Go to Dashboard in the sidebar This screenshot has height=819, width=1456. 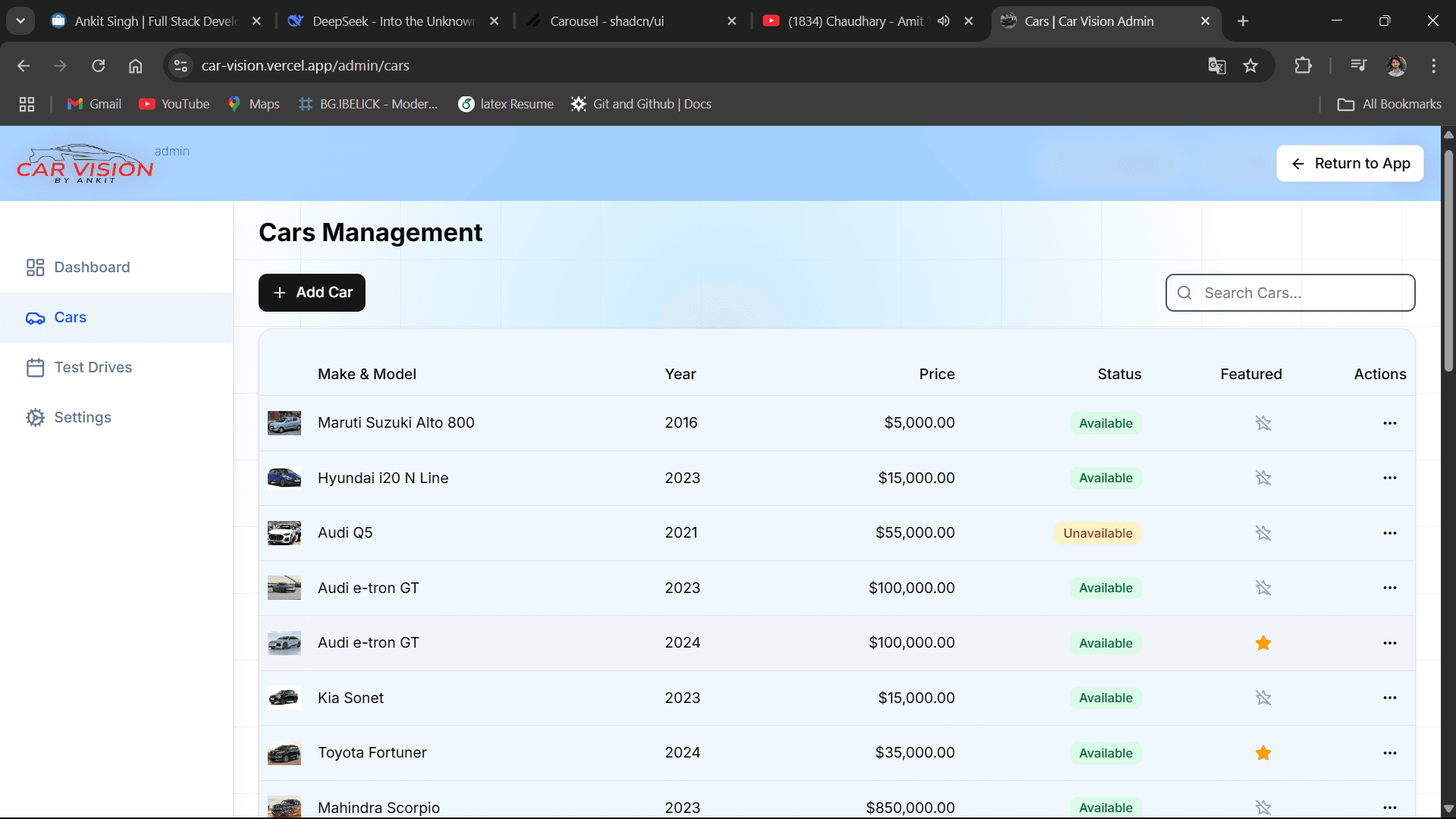pos(116,267)
